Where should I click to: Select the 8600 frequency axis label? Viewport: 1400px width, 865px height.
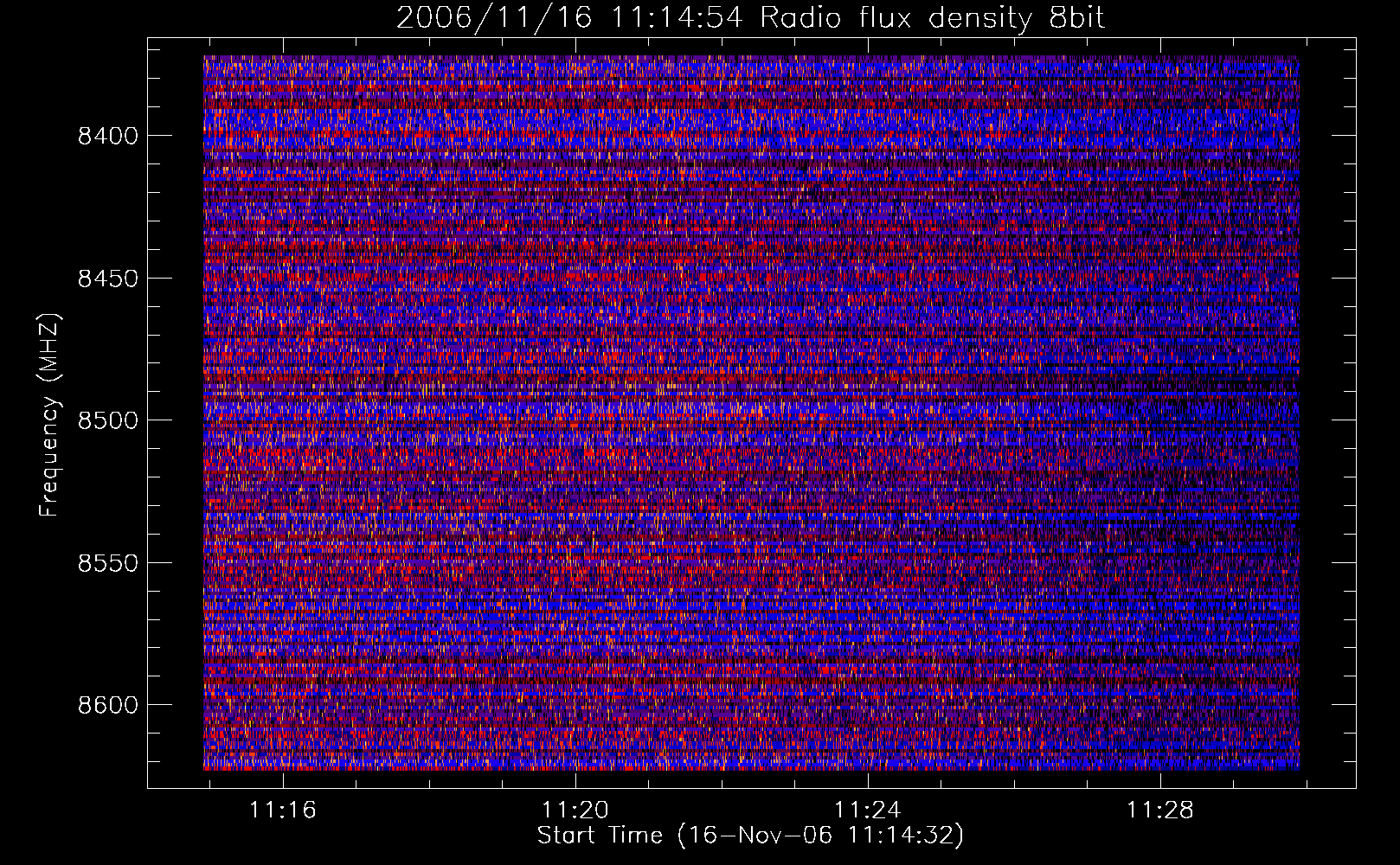tap(107, 705)
